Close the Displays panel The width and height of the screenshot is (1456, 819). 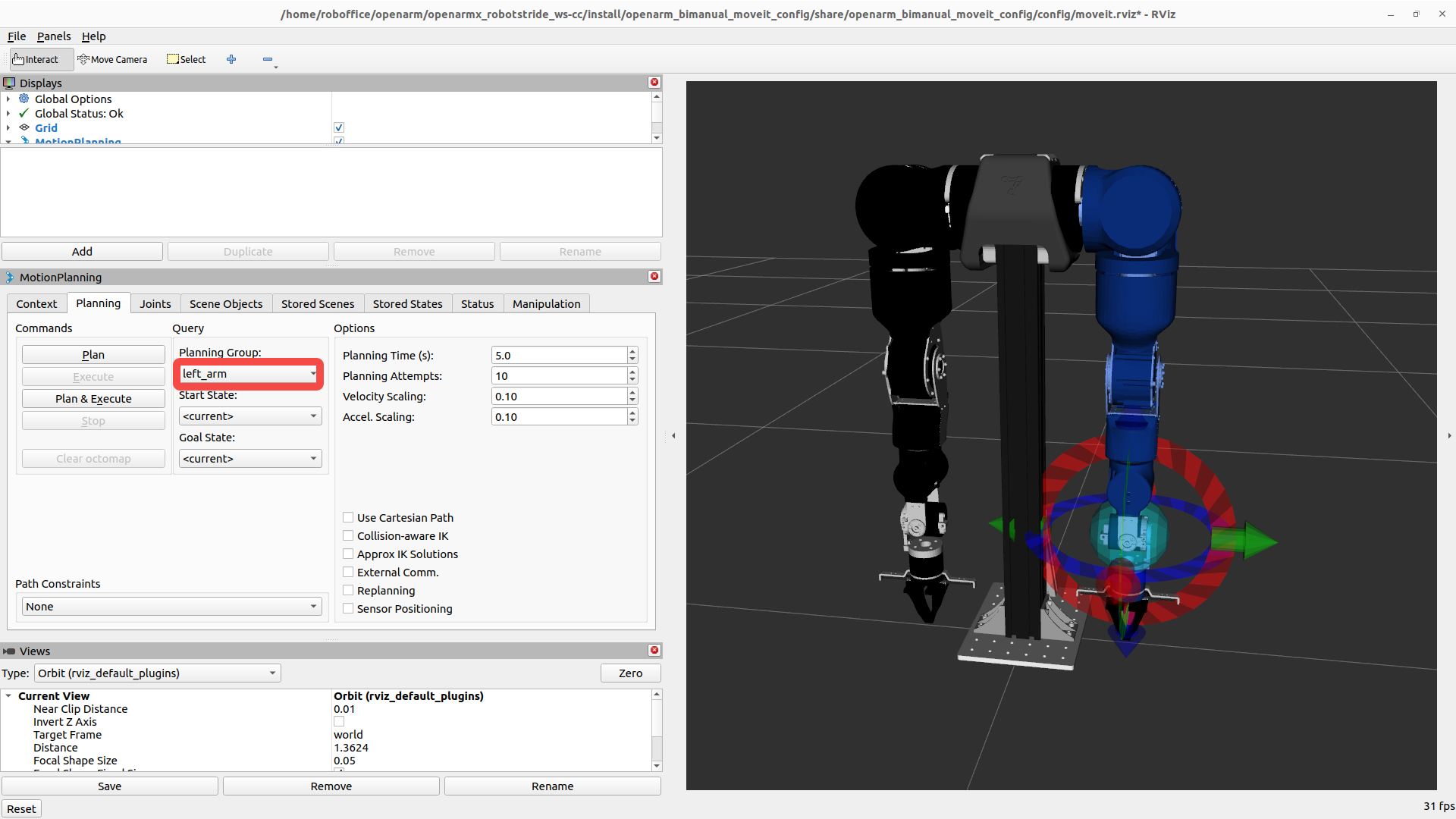654,82
